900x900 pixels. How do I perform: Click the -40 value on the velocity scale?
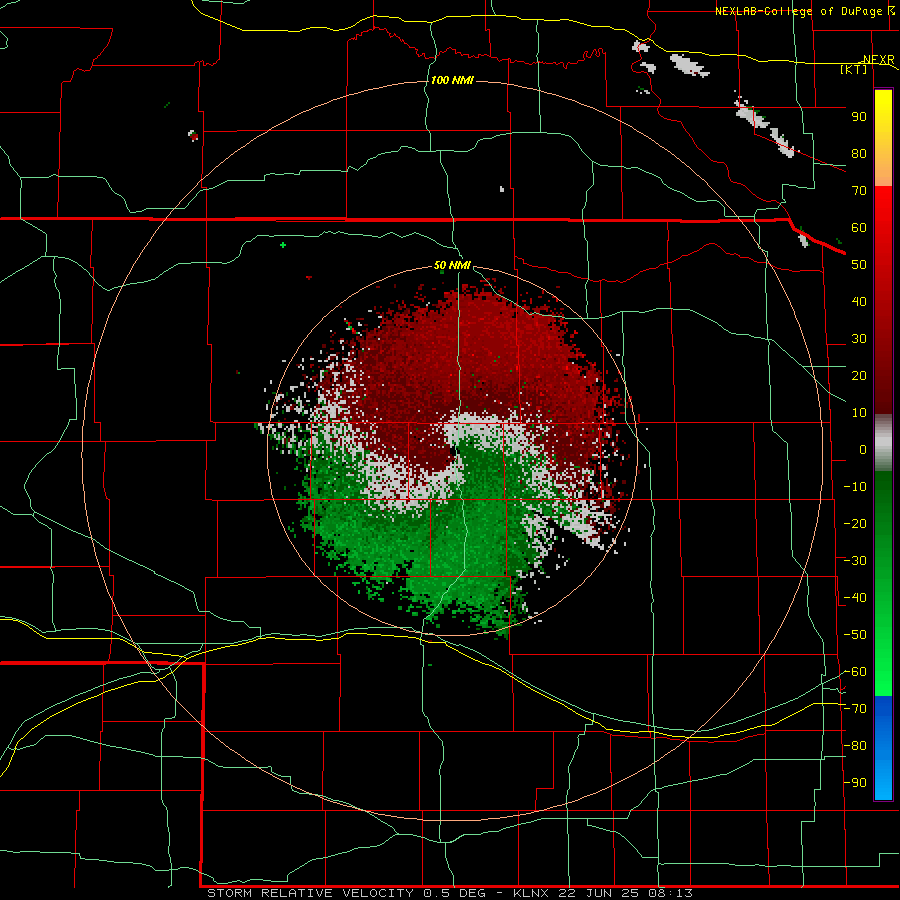pyautogui.click(x=855, y=598)
